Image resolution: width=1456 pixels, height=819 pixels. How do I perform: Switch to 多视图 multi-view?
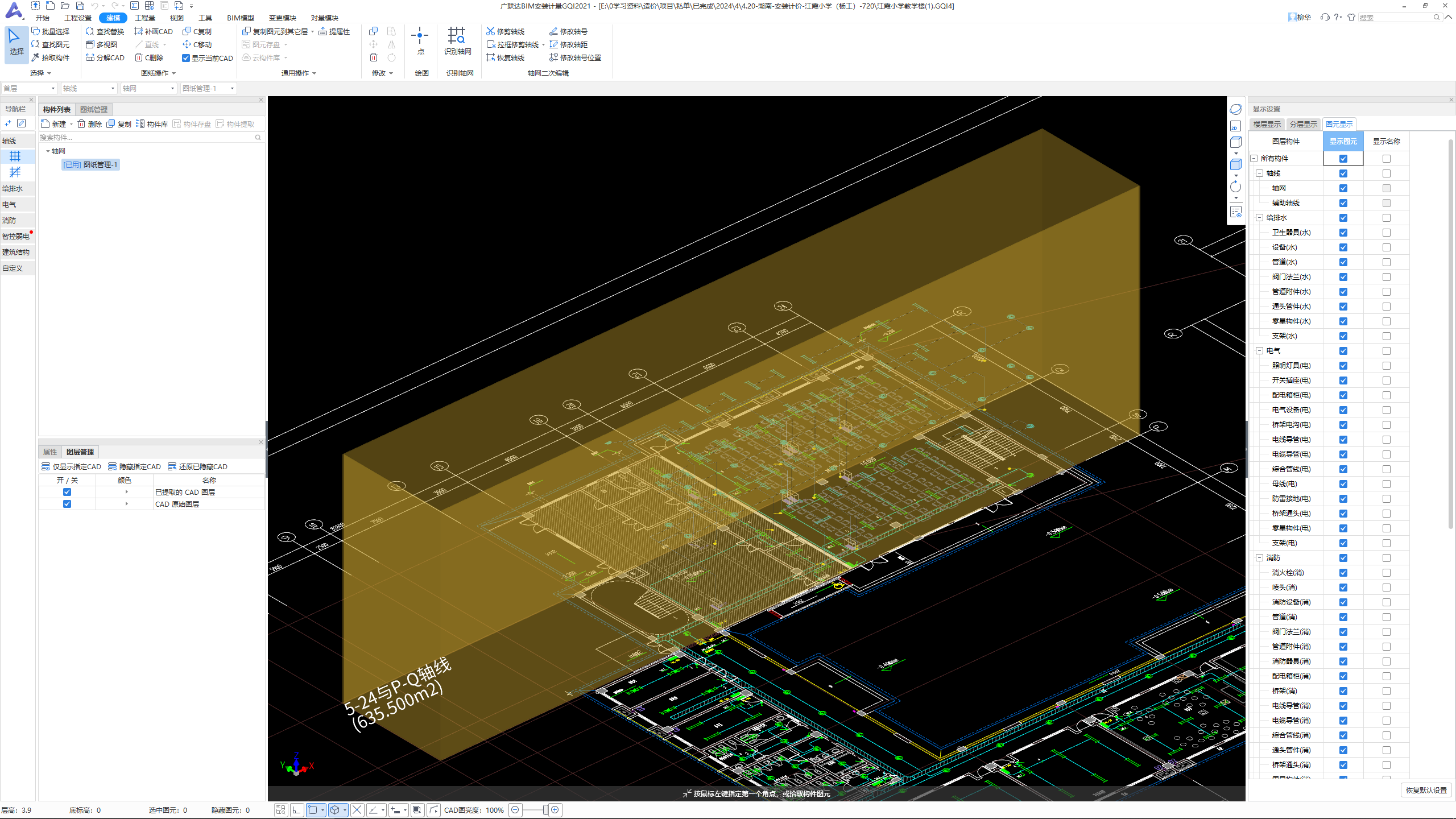tap(102, 44)
